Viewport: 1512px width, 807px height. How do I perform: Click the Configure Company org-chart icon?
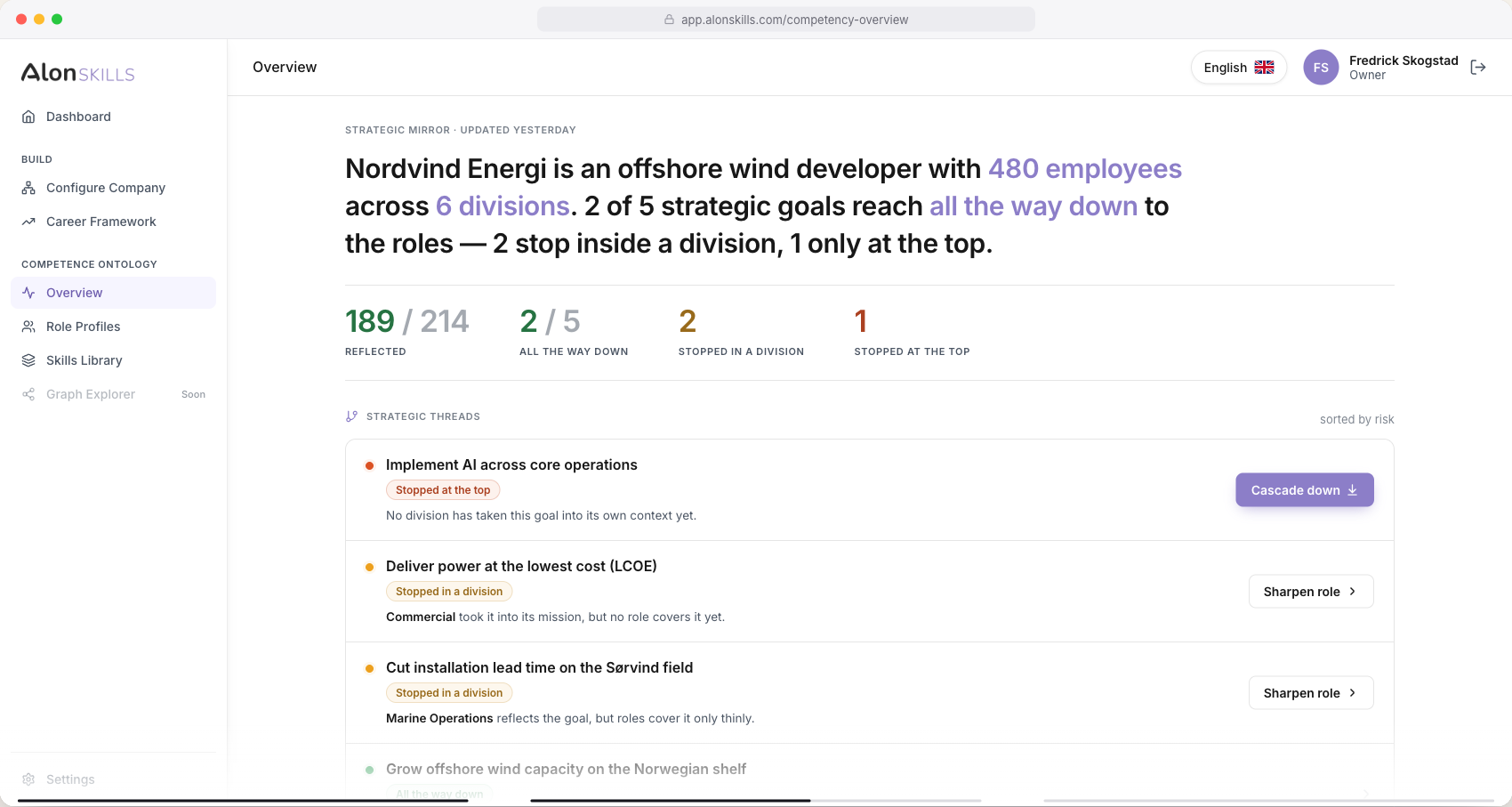pyautogui.click(x=28, y=188)
